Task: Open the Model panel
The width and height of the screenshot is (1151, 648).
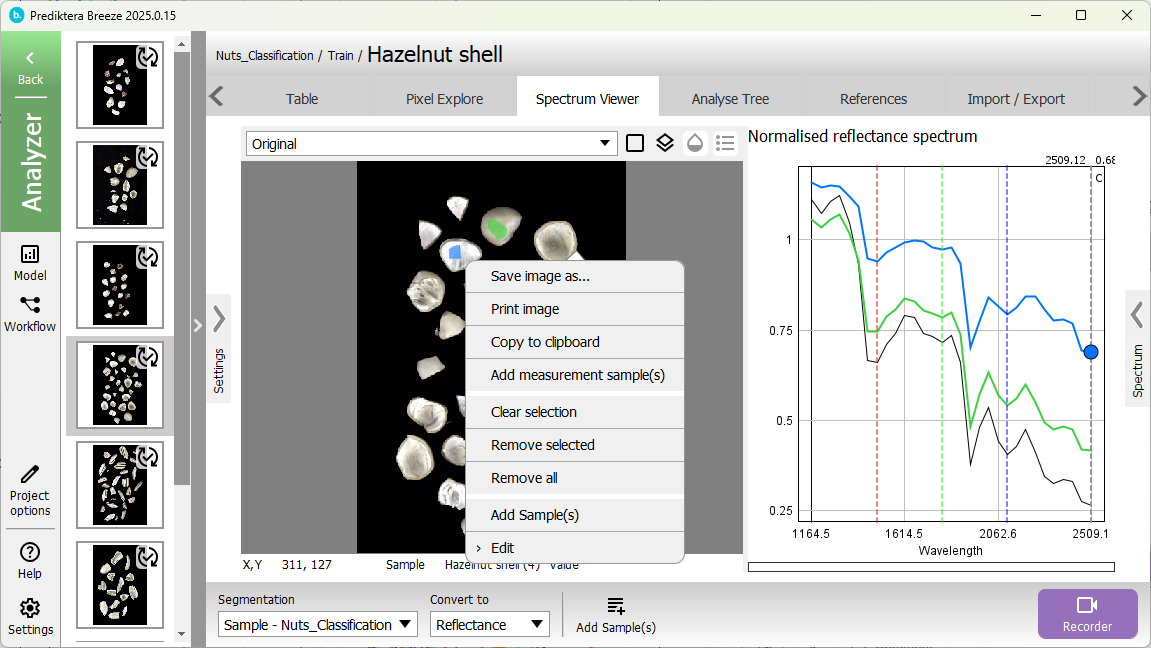Action: [x=30, y=263]
